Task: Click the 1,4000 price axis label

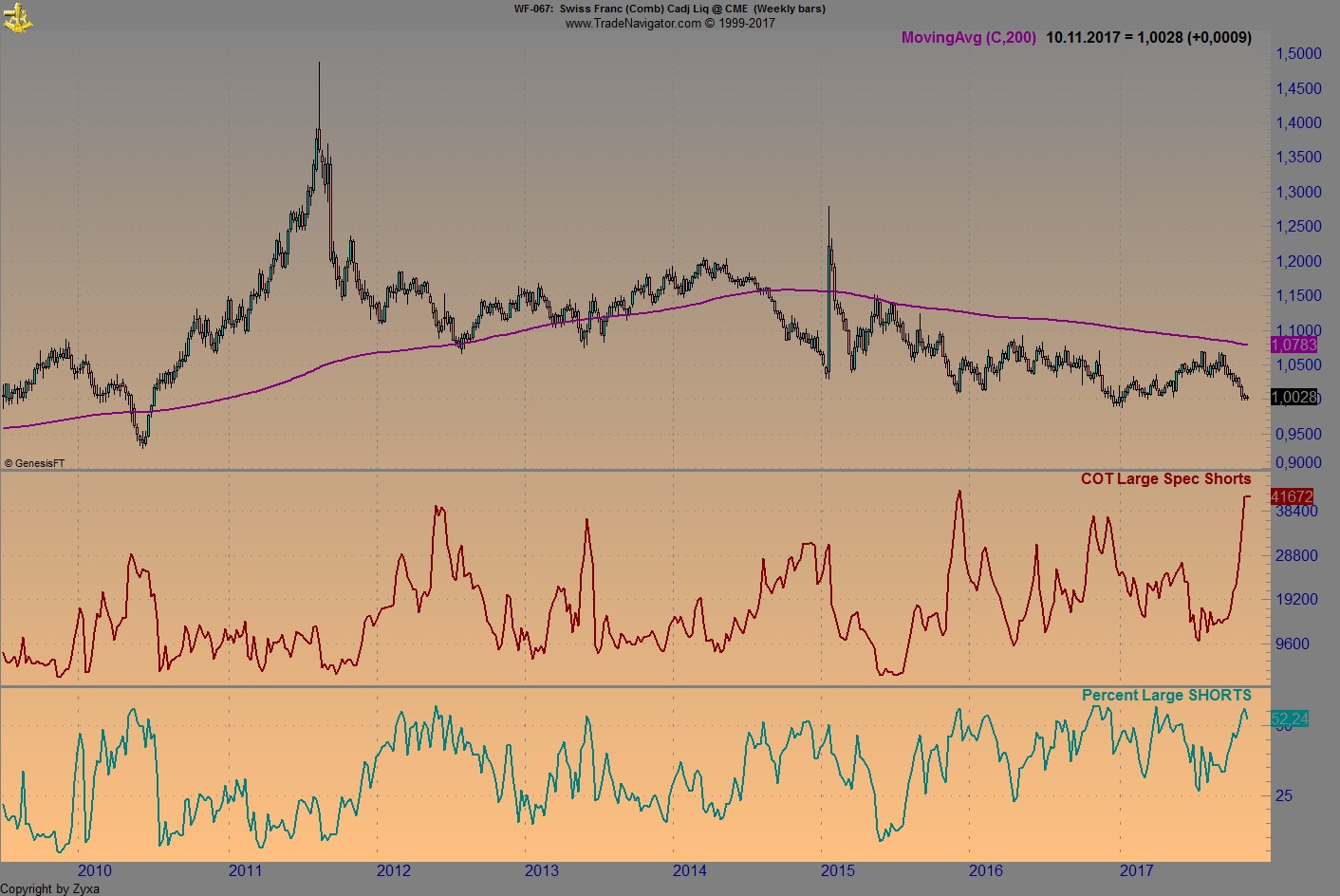Action: (1298, 123)
